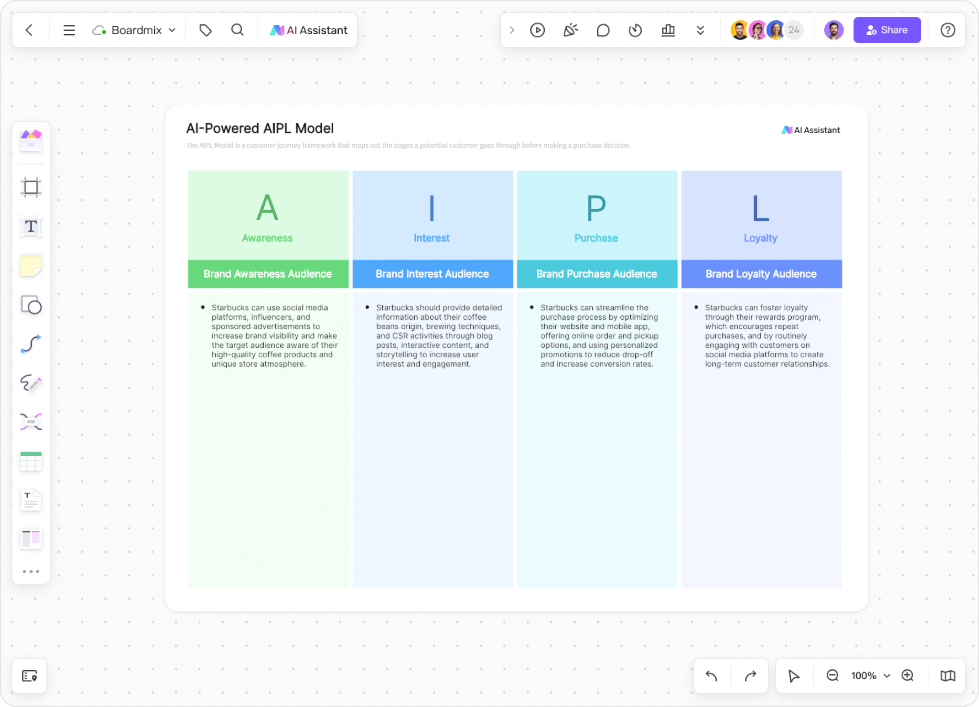Undo the last action
The image size is (979, 707).
point(712,676)
